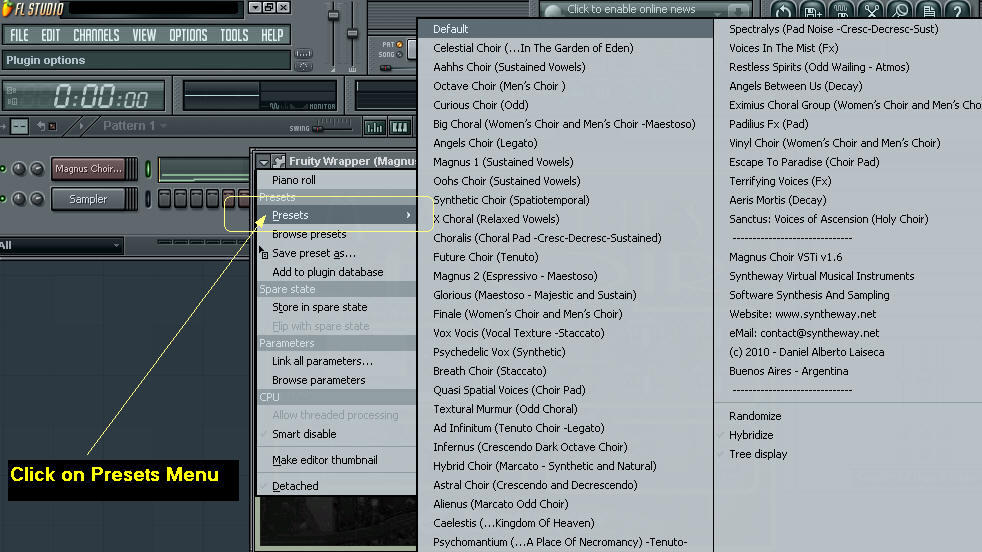Choose Randomize in presets list
This screenshot has width=982, height=552.
(755, 416)
